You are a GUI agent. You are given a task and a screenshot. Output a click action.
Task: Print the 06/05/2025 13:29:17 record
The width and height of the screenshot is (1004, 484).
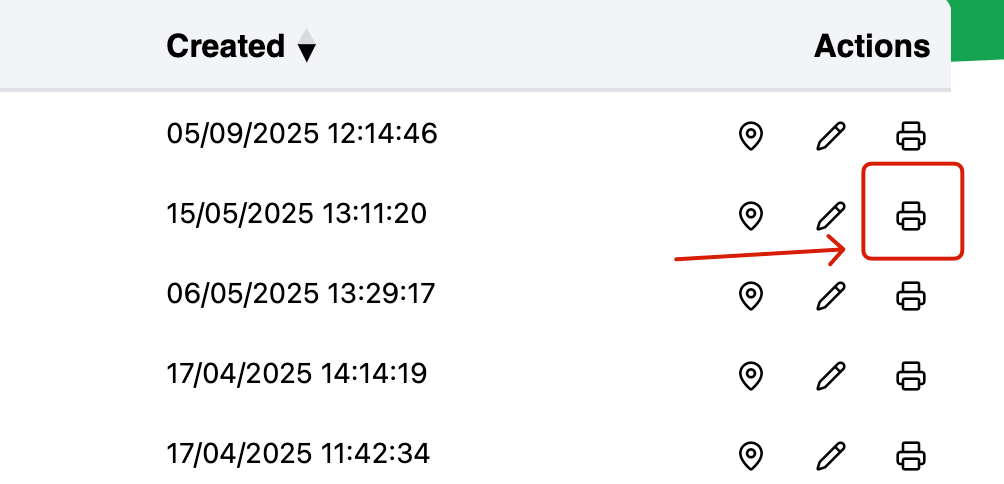[x=910, y=296]
